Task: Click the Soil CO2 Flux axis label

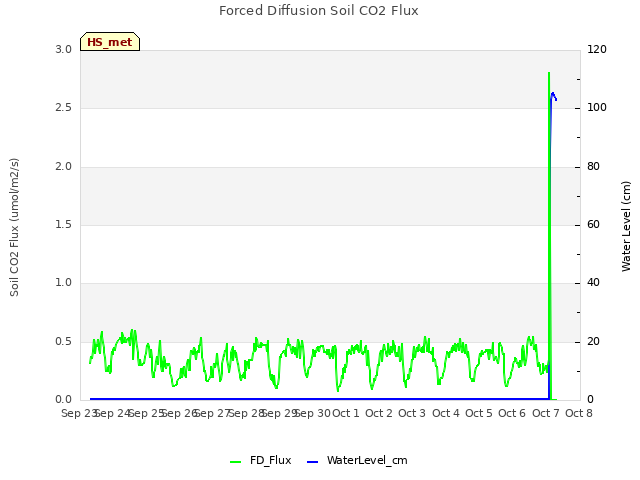Action: (14, 227)
